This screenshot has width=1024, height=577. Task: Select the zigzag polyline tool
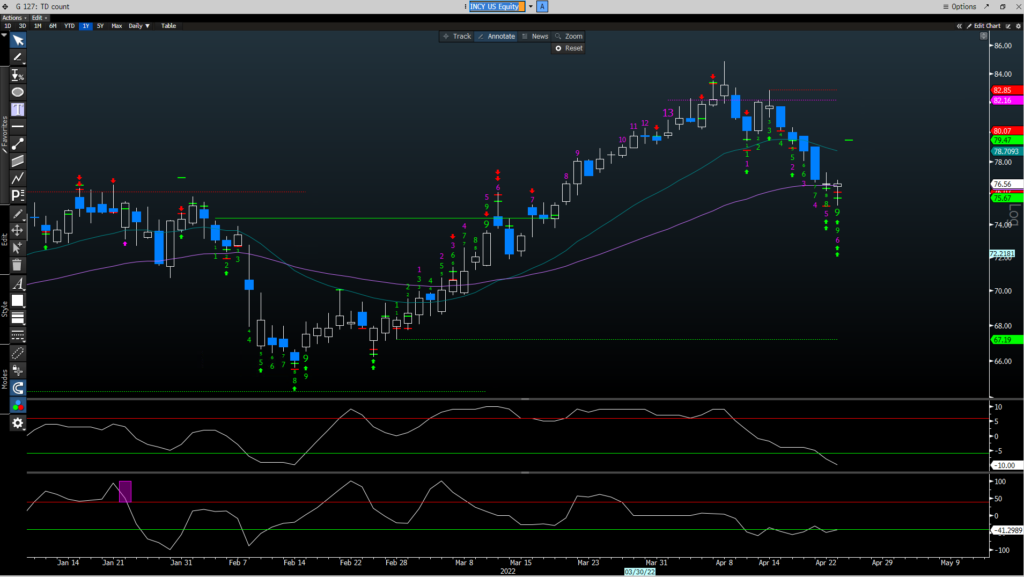click(18, 178)
